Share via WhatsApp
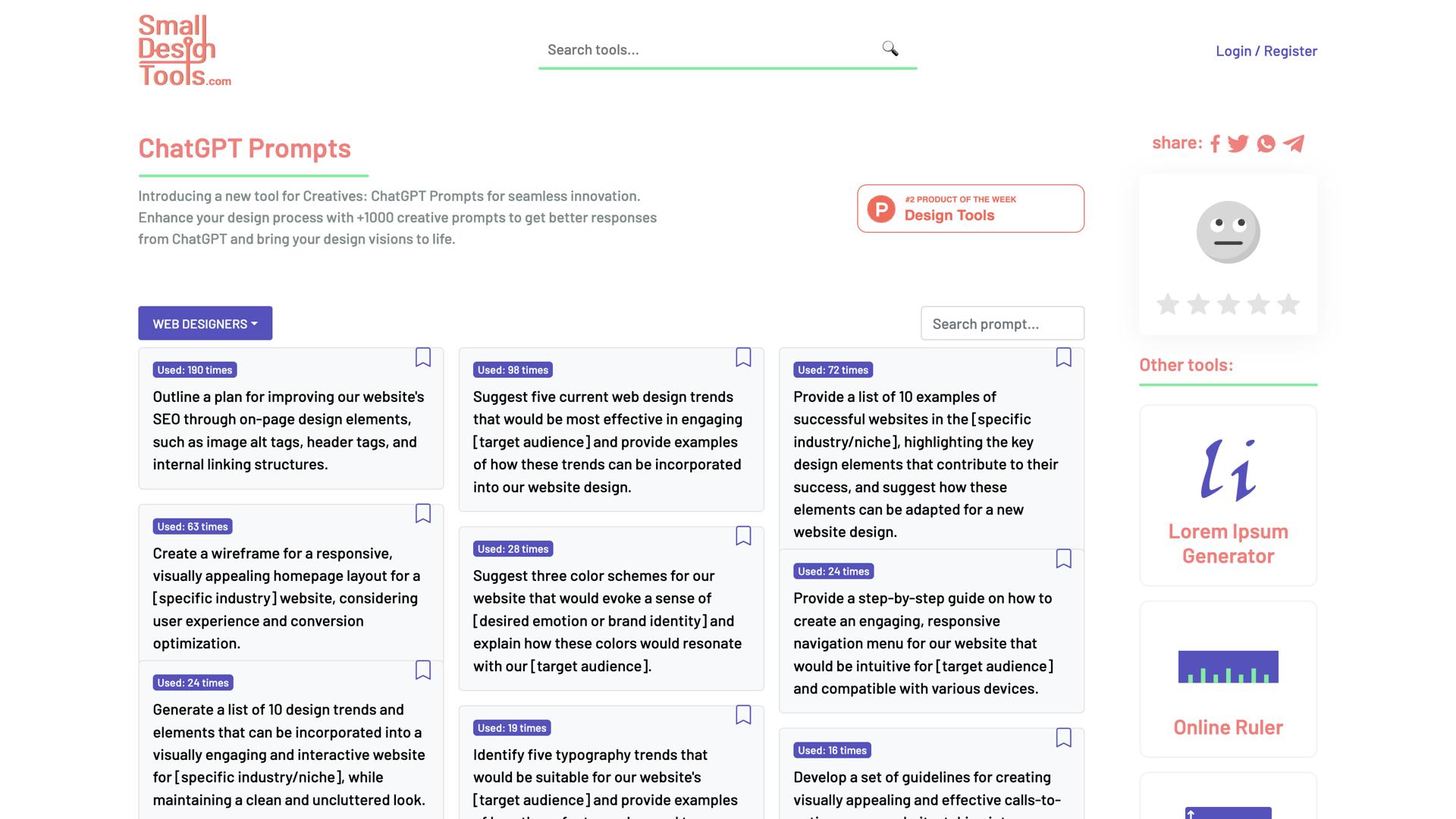 click(1266, 143)
